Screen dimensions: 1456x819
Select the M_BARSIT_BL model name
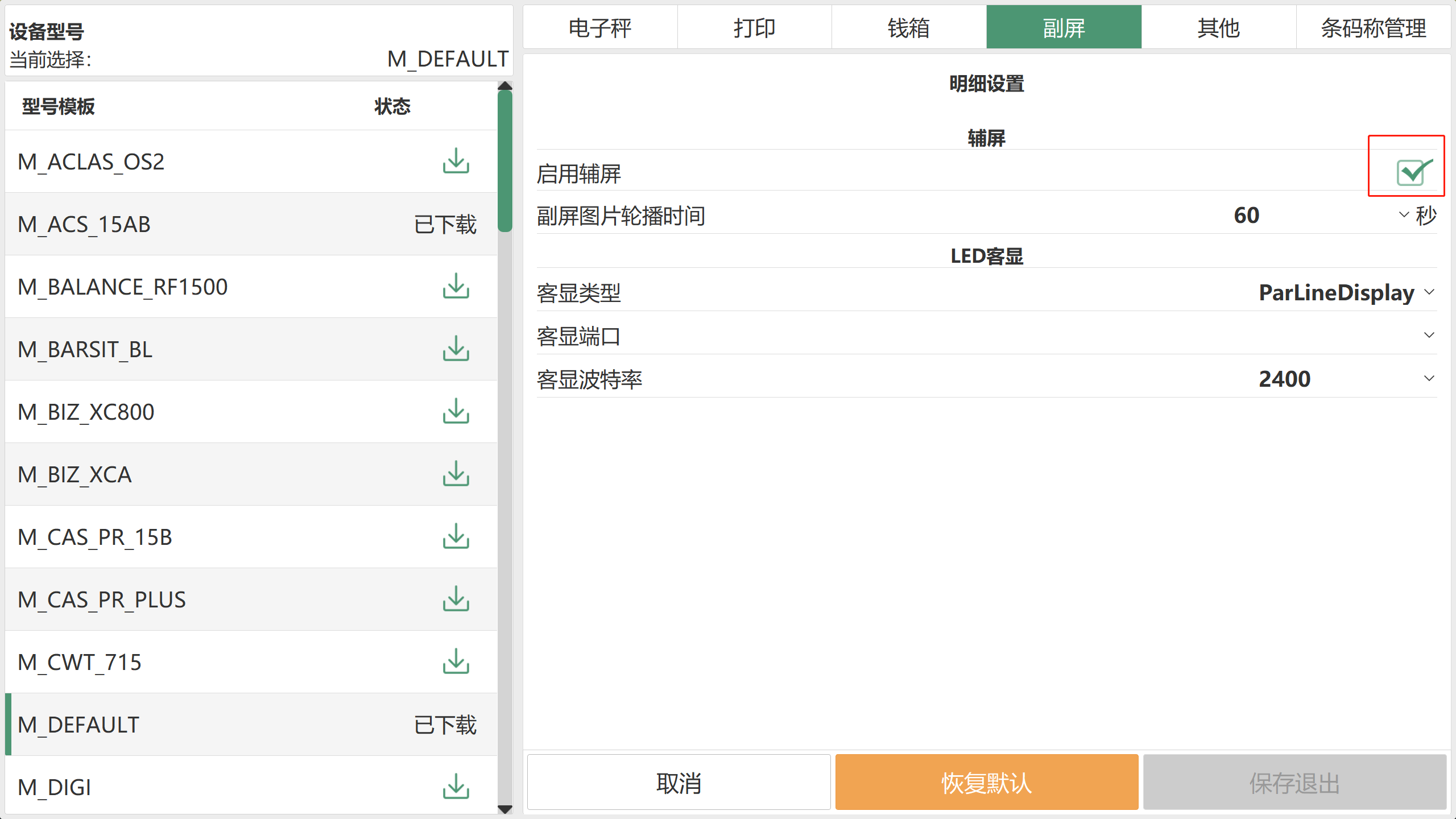pos(85,350)
